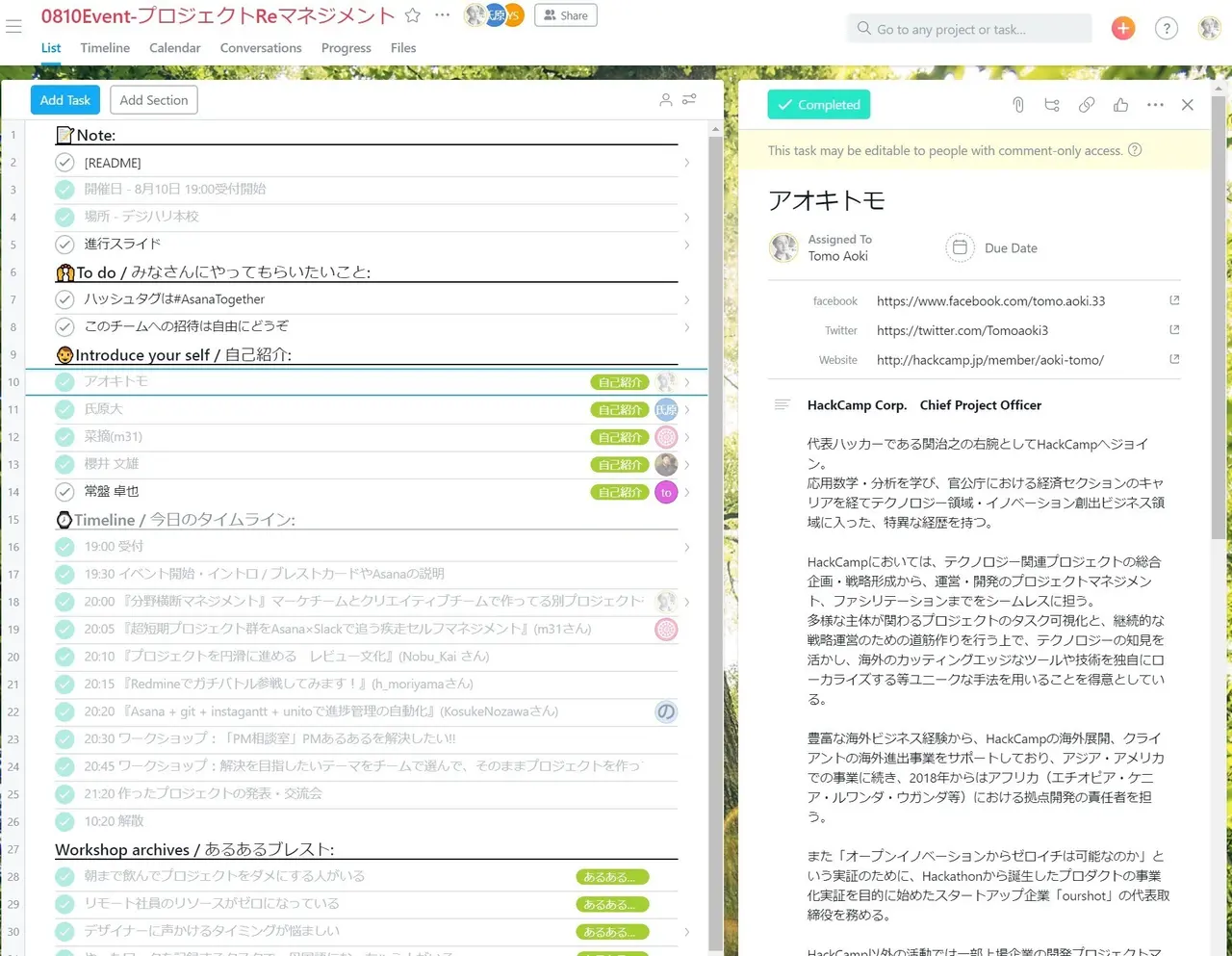
Task: Click the Due Date calendar icon
Action: coord(960,247)
